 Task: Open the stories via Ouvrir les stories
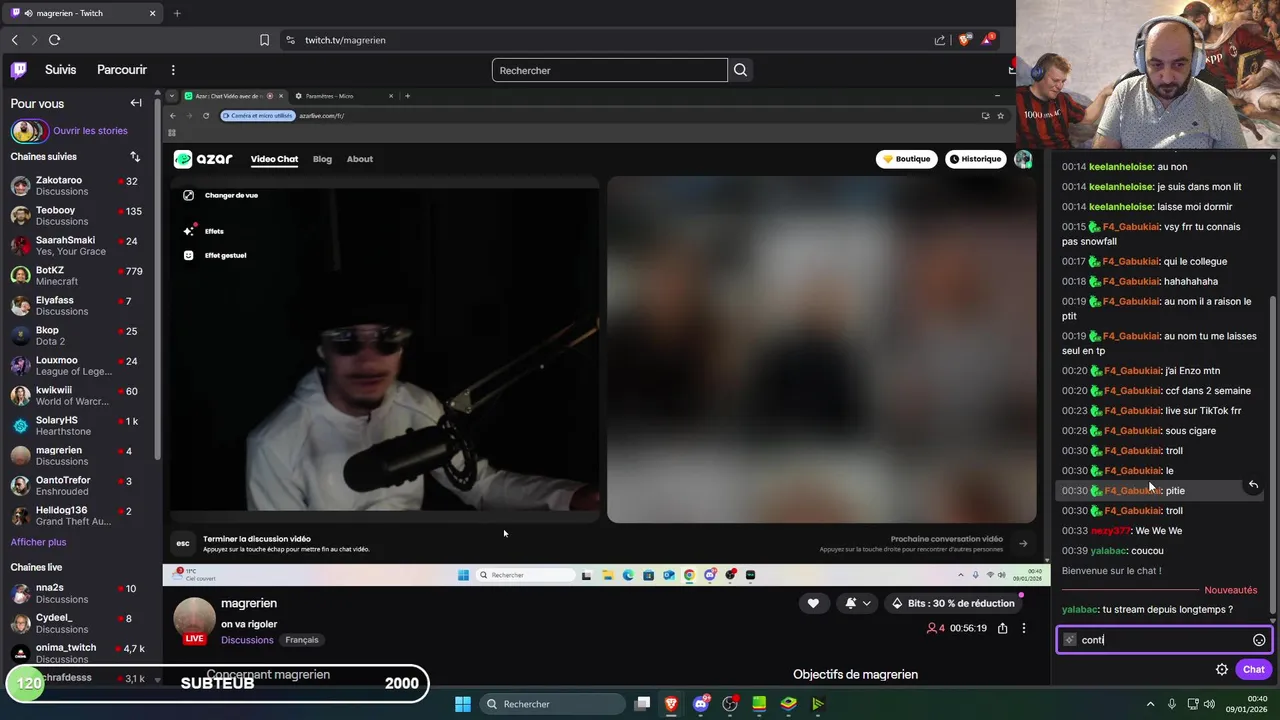point(90,131)
